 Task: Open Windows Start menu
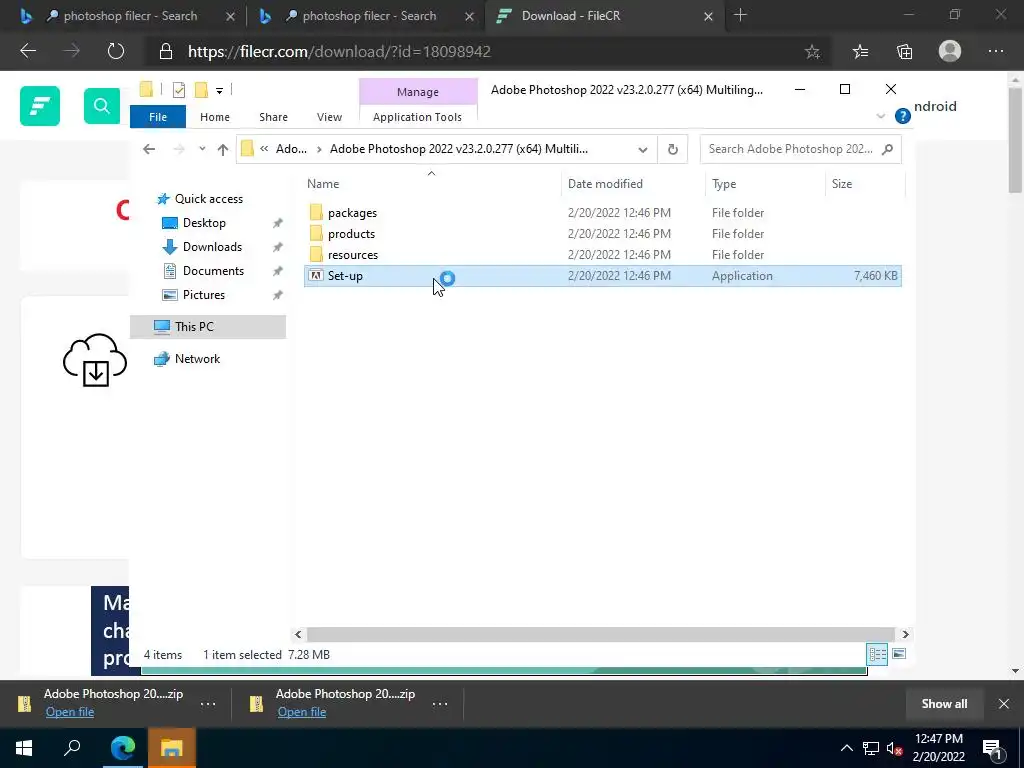point(24,748)
